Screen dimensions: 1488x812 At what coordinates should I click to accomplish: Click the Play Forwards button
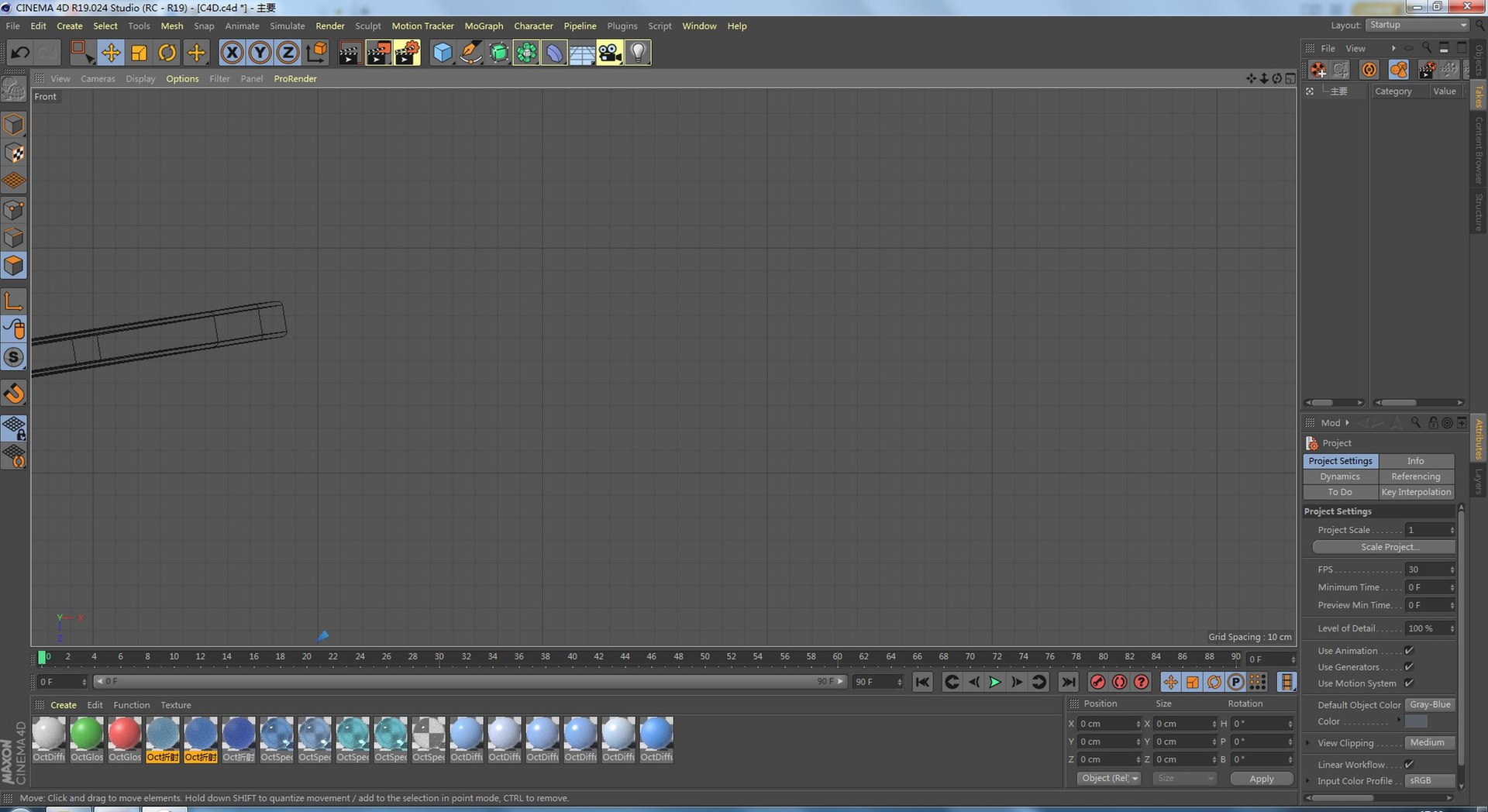tap(995, 682)
